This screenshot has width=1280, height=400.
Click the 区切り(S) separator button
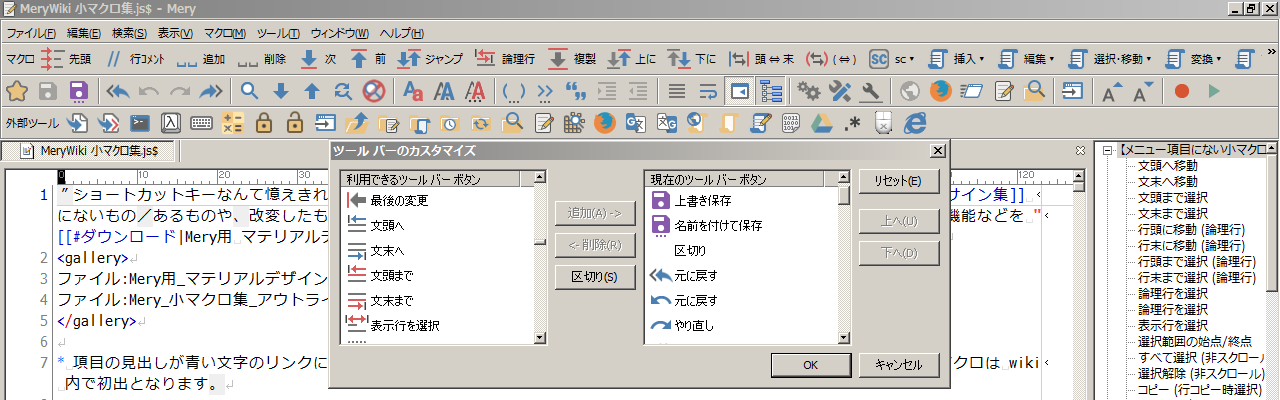tap(594, 276)
